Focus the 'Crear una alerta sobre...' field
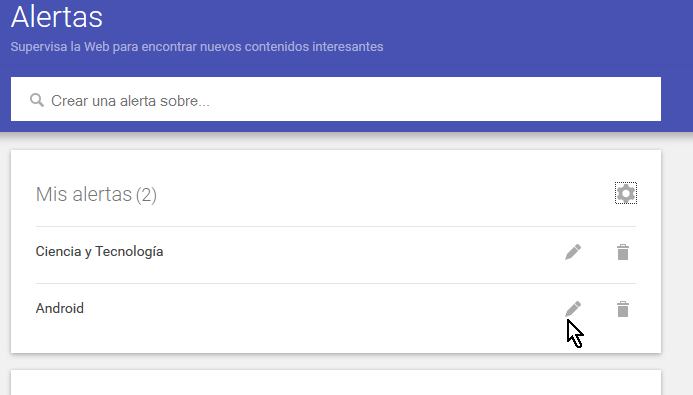Screen dimensions: 693x395 [336, 99]
